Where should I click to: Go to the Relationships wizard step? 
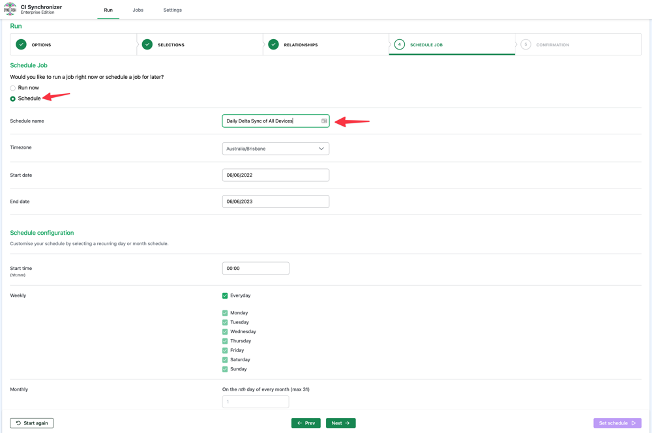(326, 44)
